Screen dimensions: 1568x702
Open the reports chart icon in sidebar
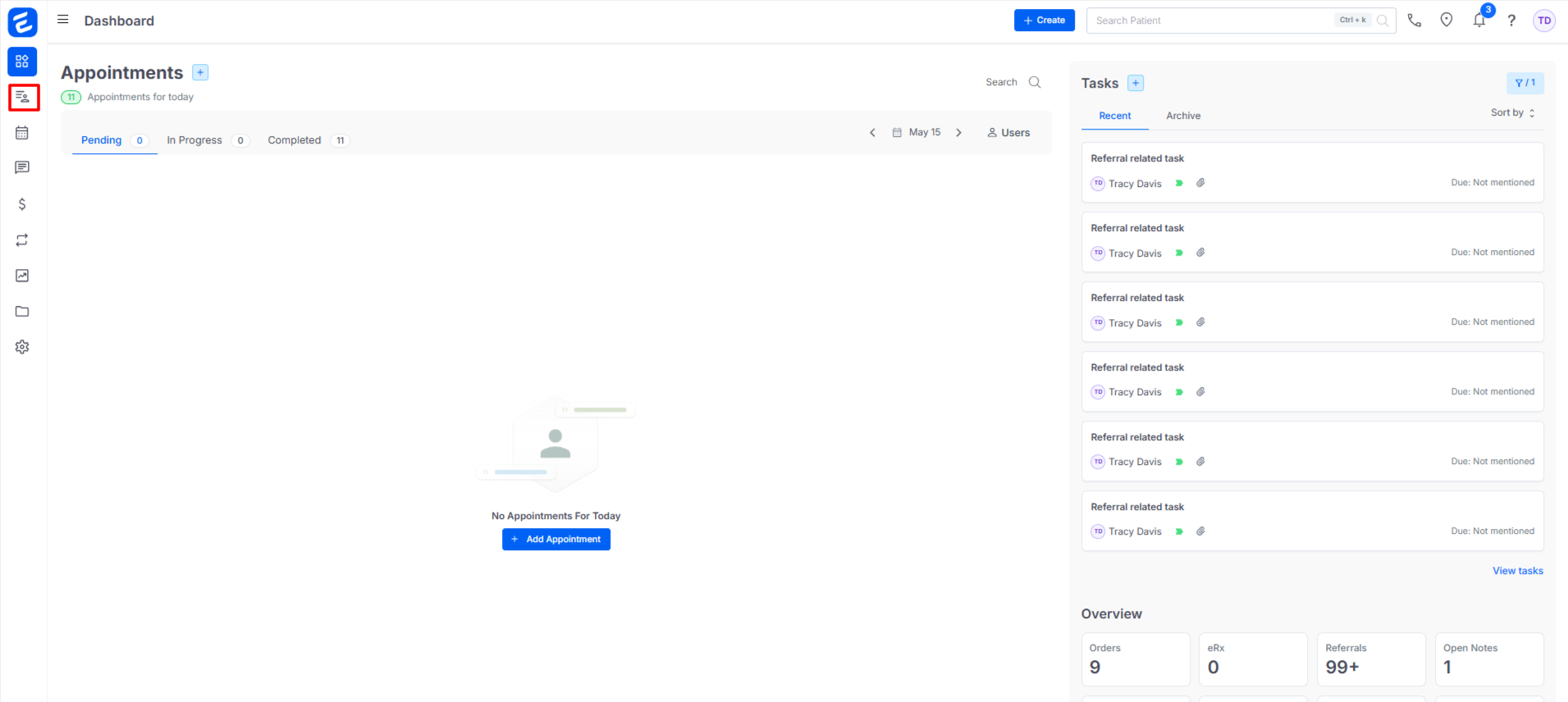tap(22, 276)
